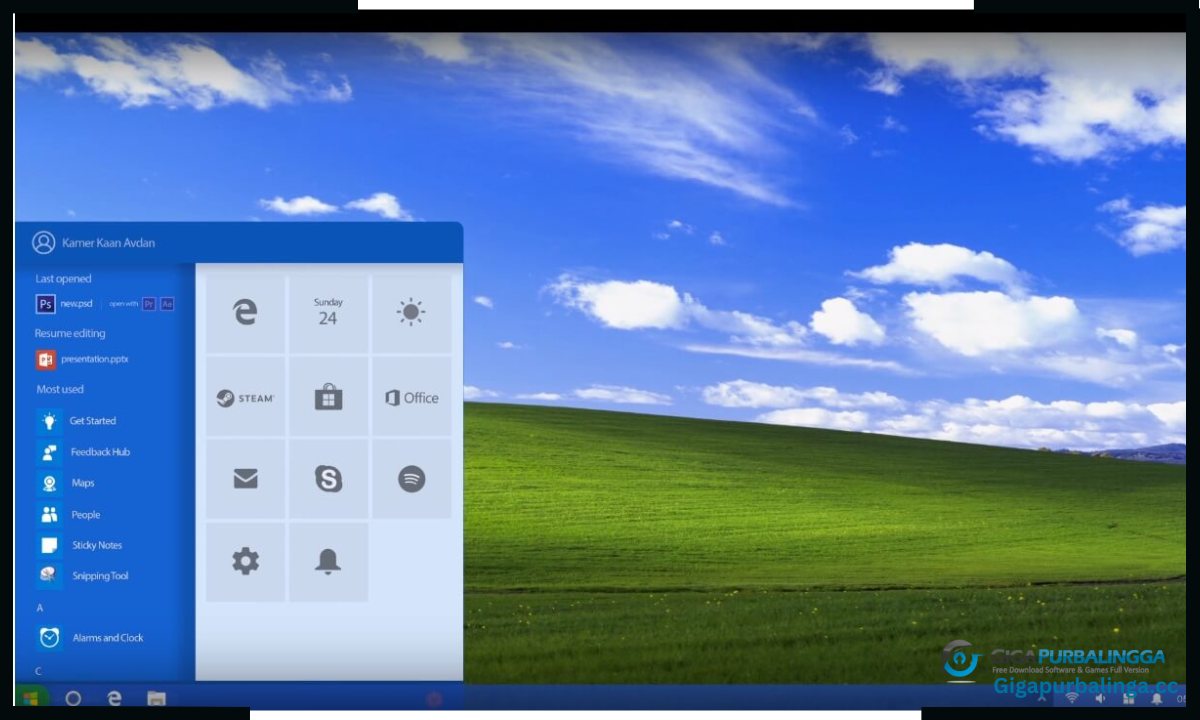Select the Feedback Hub label
The height and width of the screenshot is (720, 1200).
[x=100, y=452]
